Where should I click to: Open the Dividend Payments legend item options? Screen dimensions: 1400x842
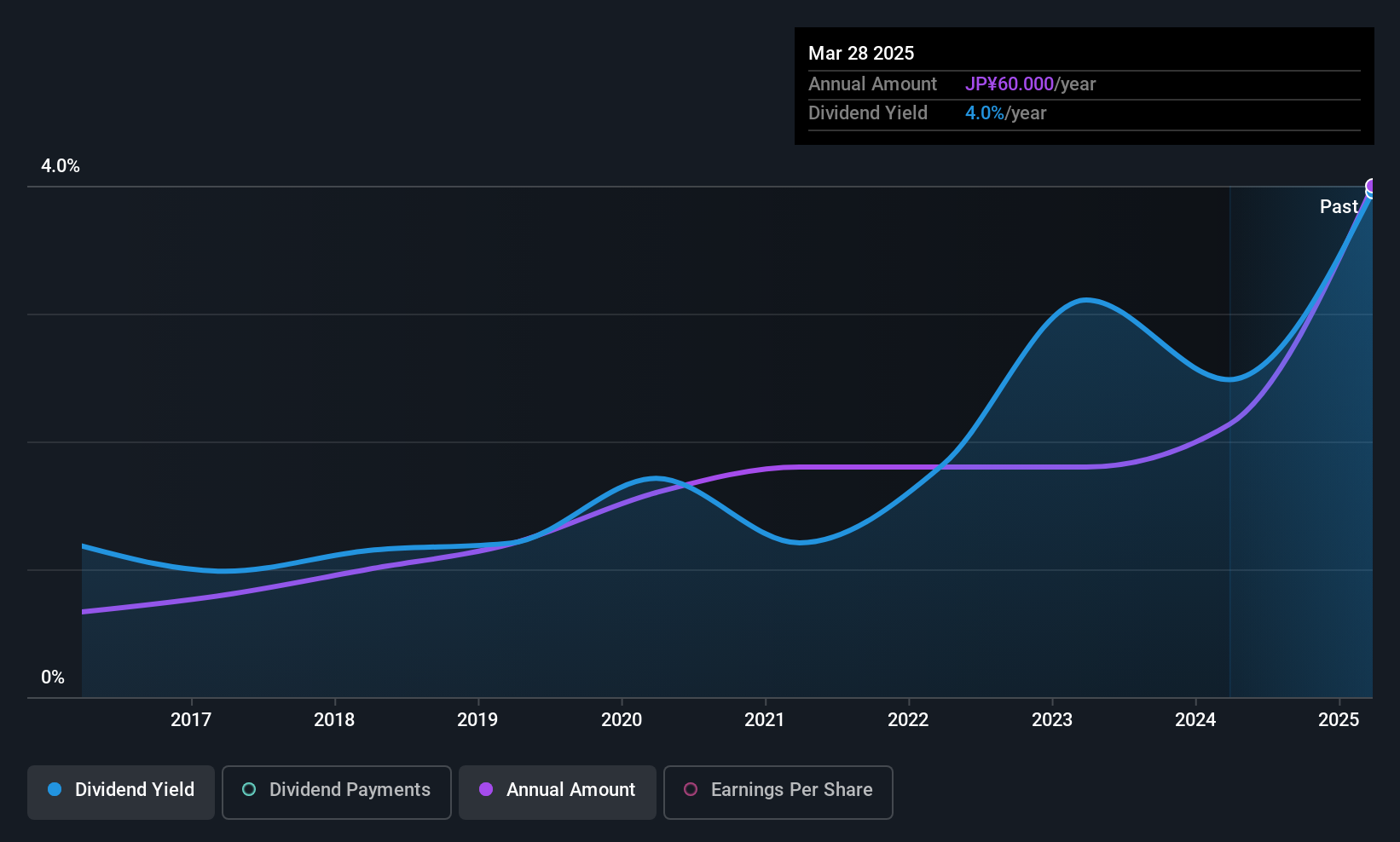[x=336, y=792]
